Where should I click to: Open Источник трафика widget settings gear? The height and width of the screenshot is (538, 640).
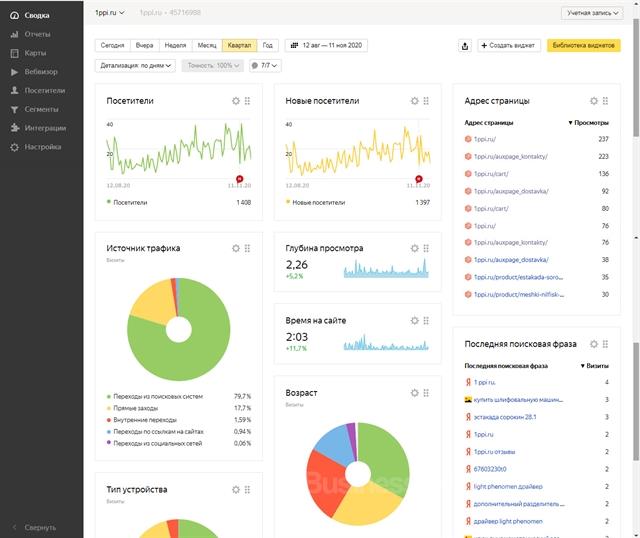click(x=236, y=248)
